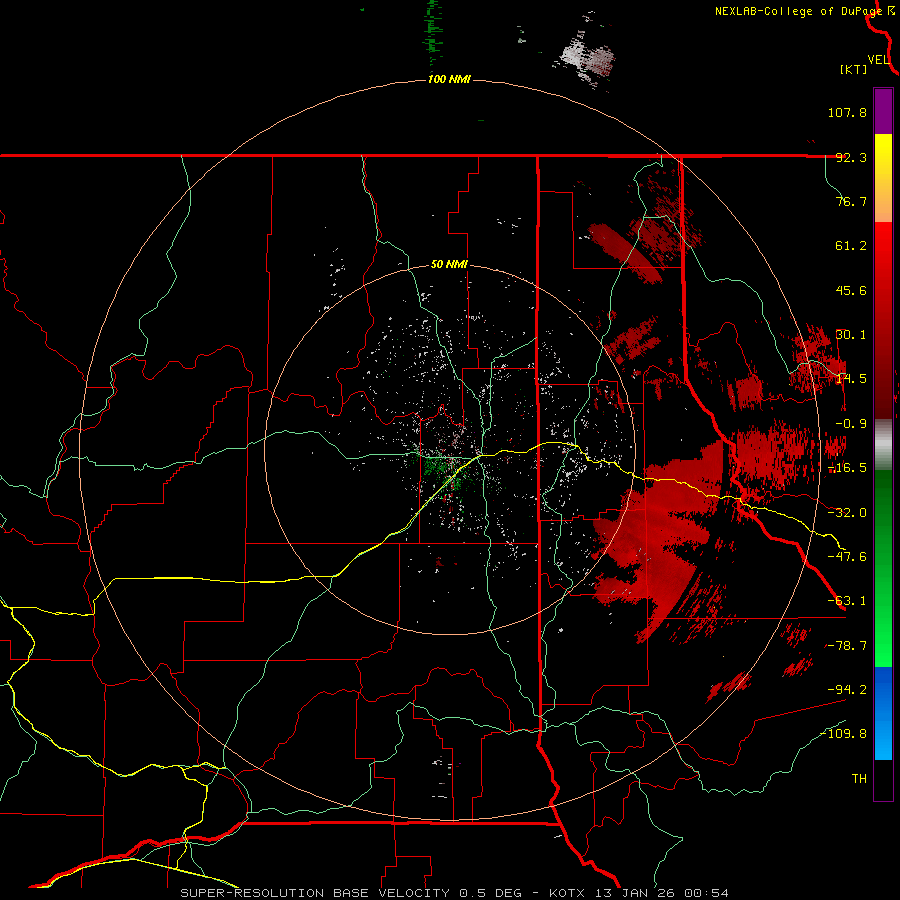The height and width of the screenshot is (900, 900).
Task: Click the 76.7 velocity scale value
Action: (x=851, y=202)
